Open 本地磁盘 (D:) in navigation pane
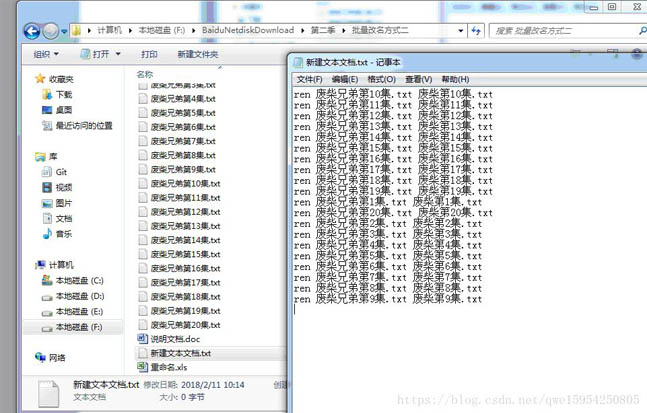 73,296
